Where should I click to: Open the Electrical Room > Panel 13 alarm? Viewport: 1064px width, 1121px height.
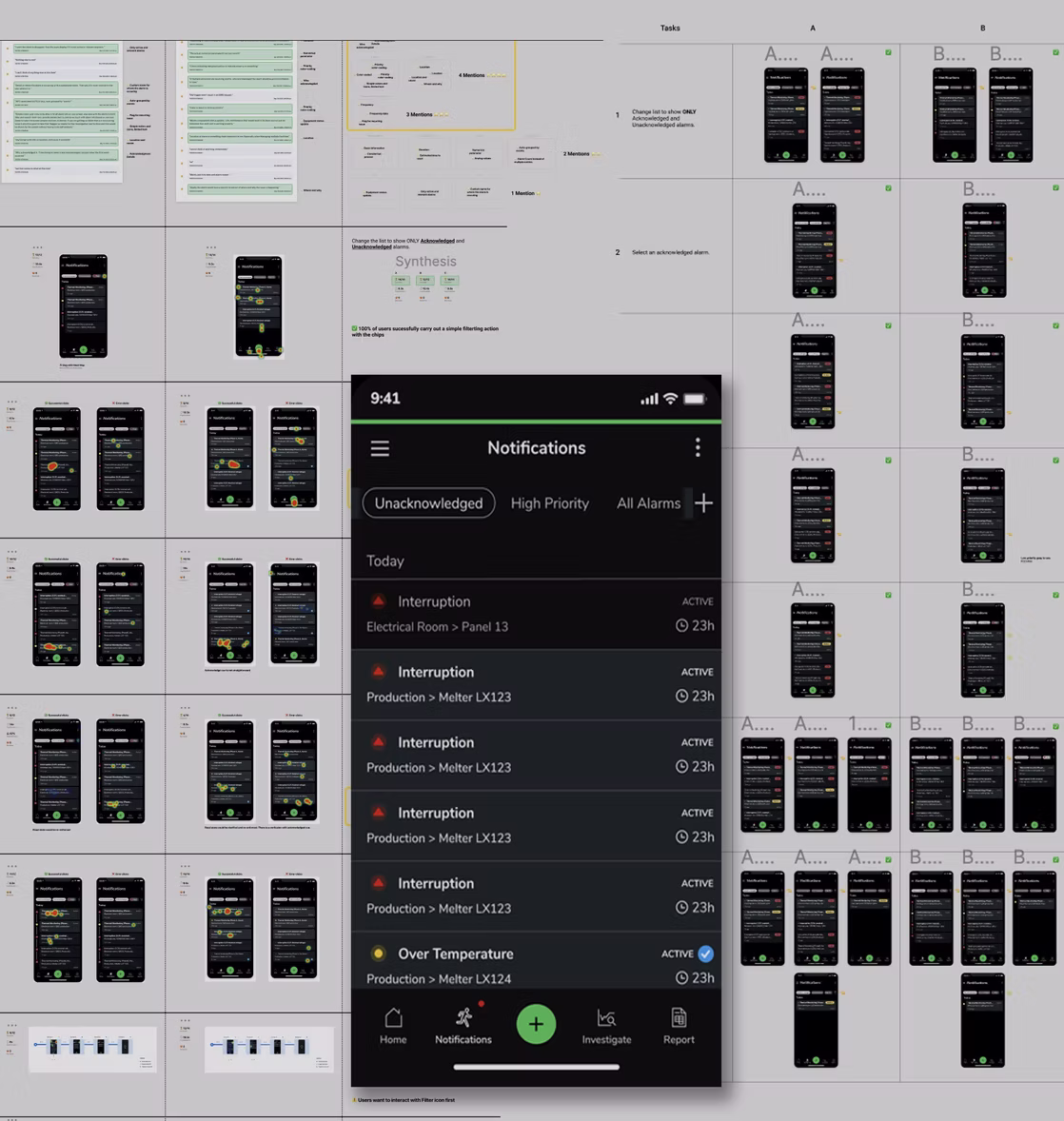coord(537,614)
